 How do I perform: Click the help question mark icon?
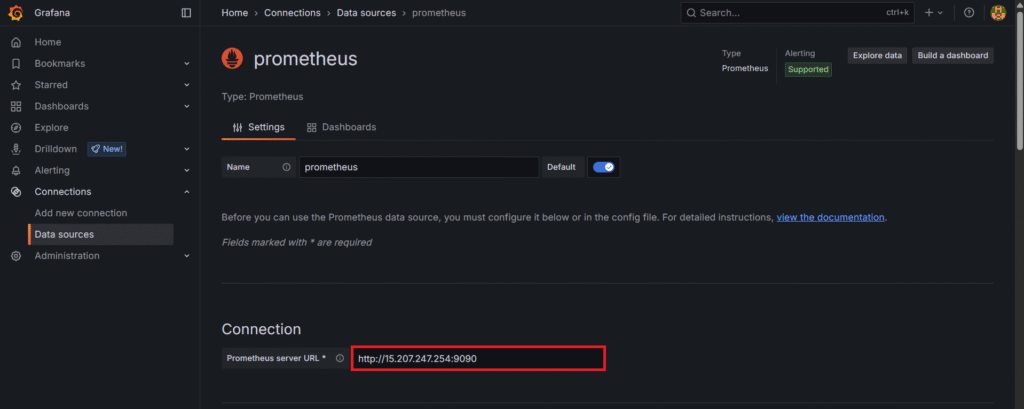pos(969,12)
